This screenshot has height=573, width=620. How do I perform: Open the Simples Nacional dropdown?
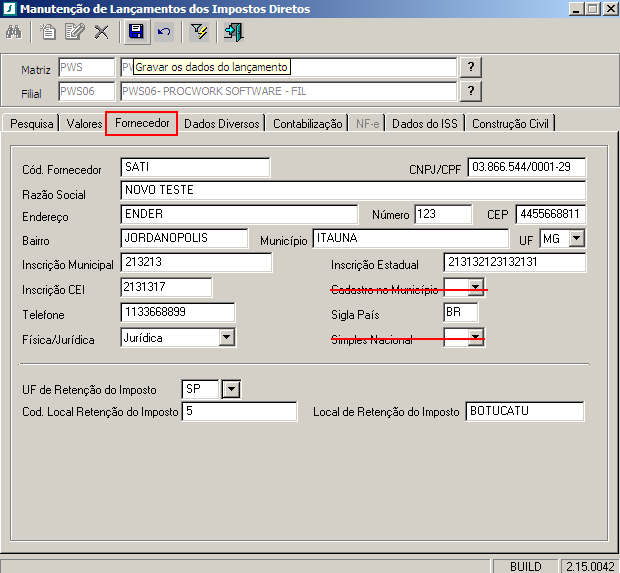click(x=477, y=338)
